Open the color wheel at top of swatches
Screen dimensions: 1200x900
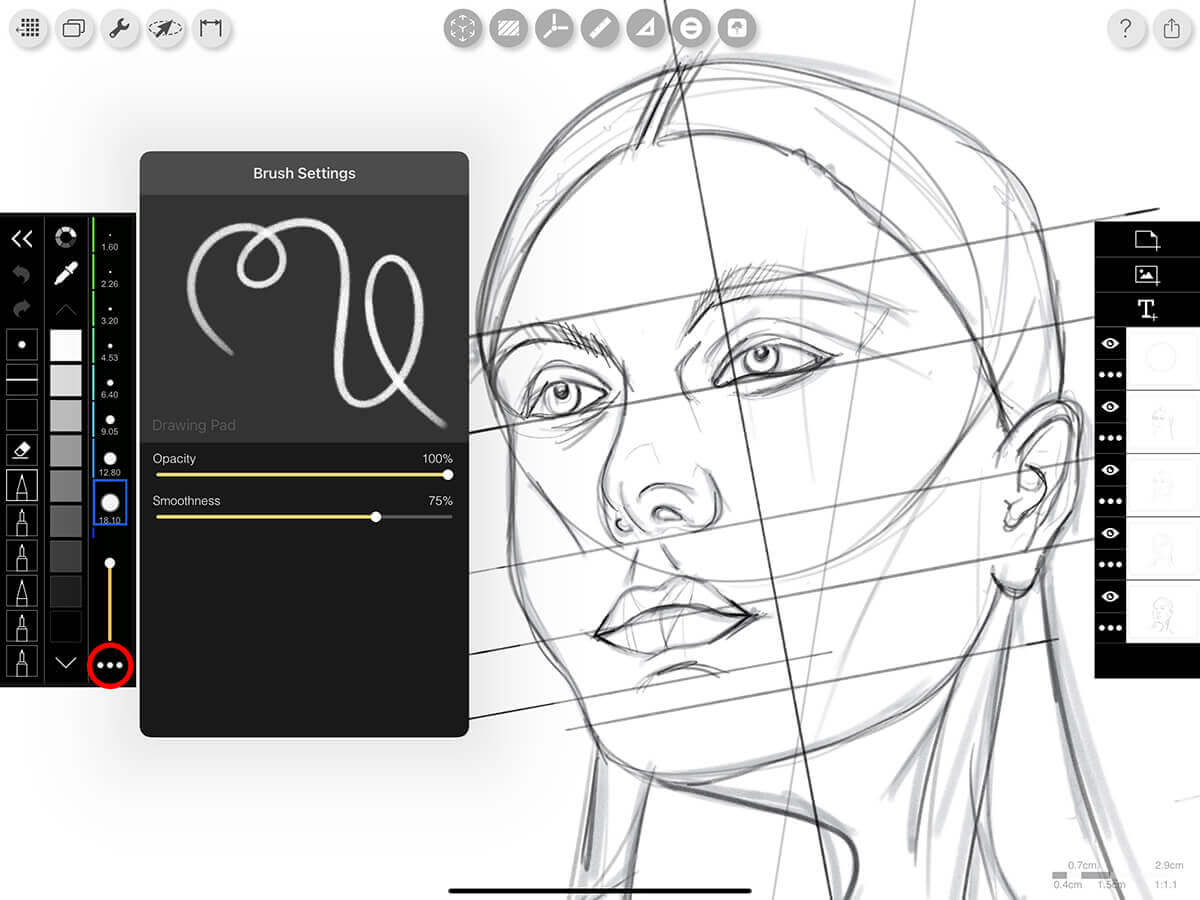pos(66,238)
